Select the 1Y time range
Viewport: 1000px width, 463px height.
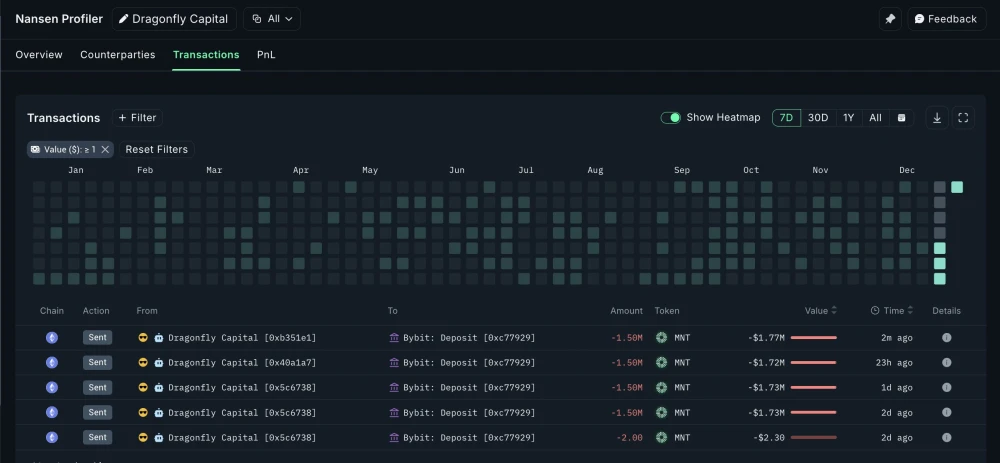pos(848,118)
